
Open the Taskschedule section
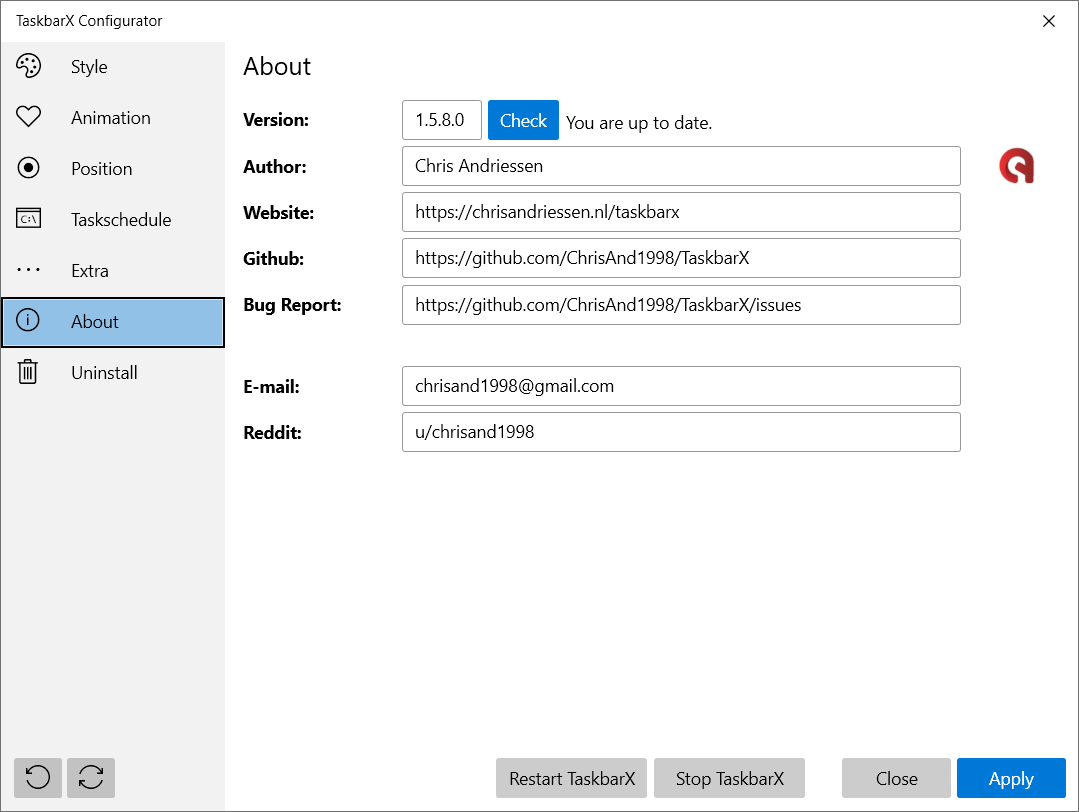pyautogui.click(x=113, y=220)
